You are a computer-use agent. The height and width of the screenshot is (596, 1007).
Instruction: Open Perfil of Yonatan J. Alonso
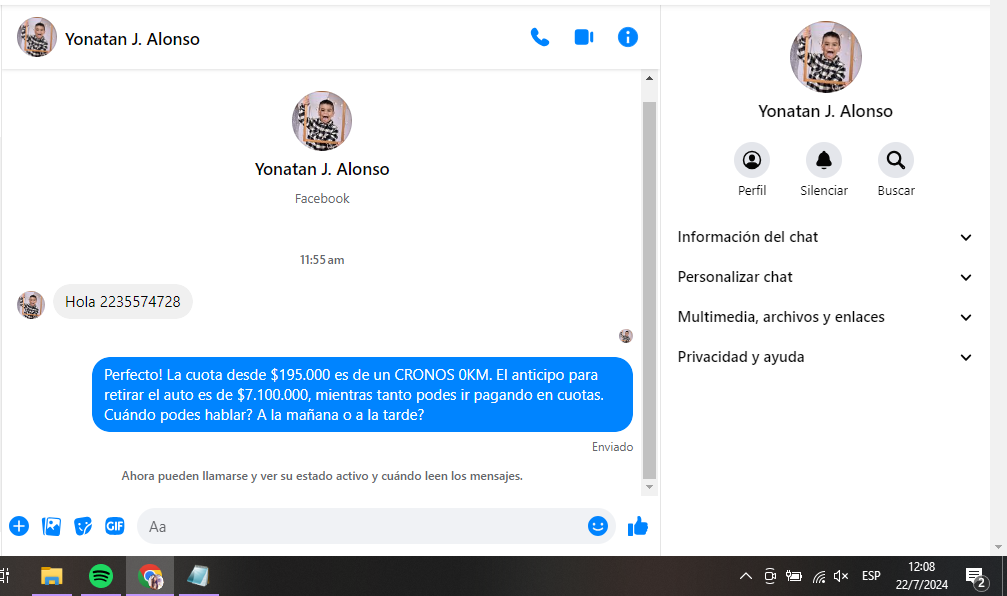click(x=752, y=161)
